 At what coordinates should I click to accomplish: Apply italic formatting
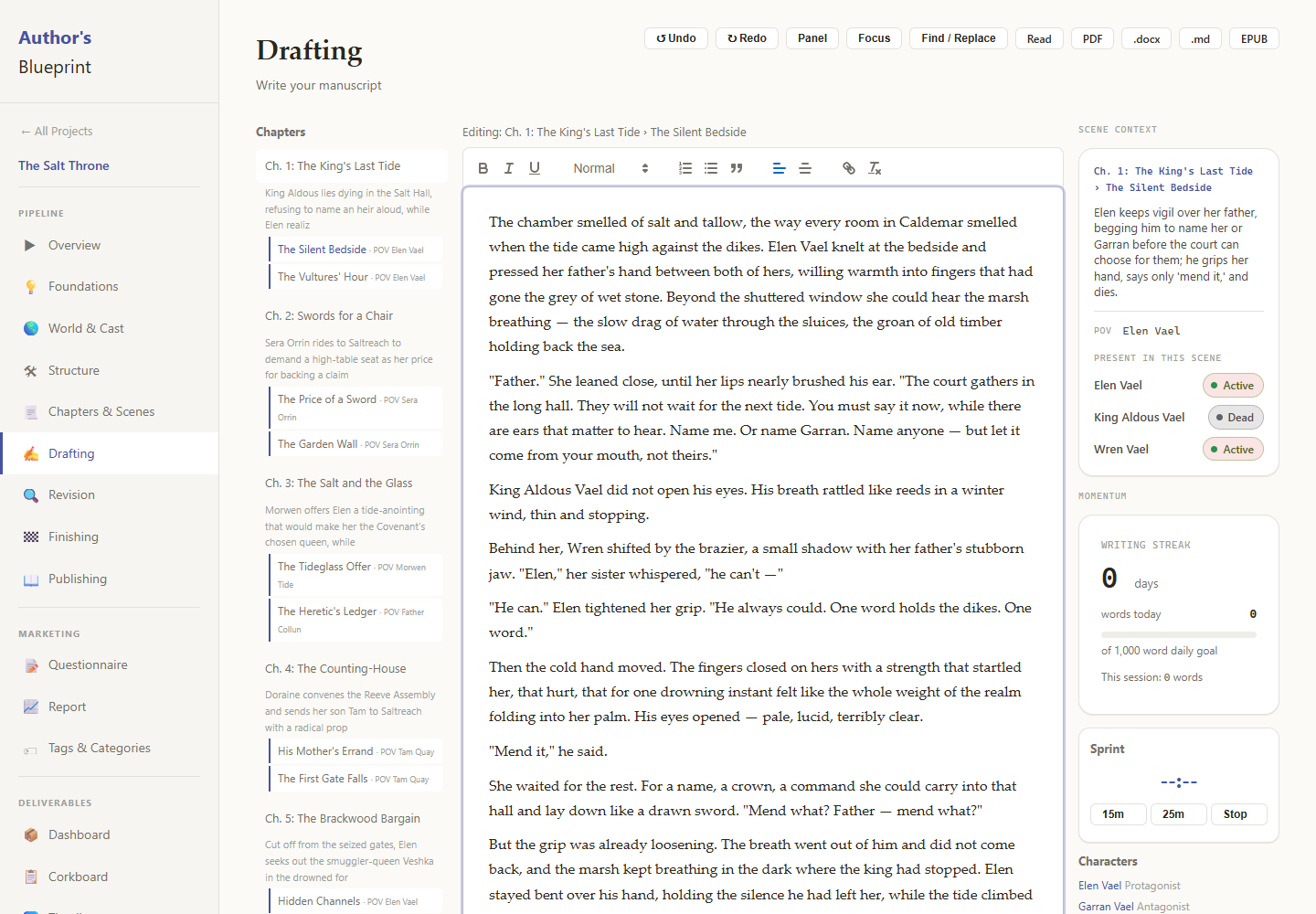509,168
